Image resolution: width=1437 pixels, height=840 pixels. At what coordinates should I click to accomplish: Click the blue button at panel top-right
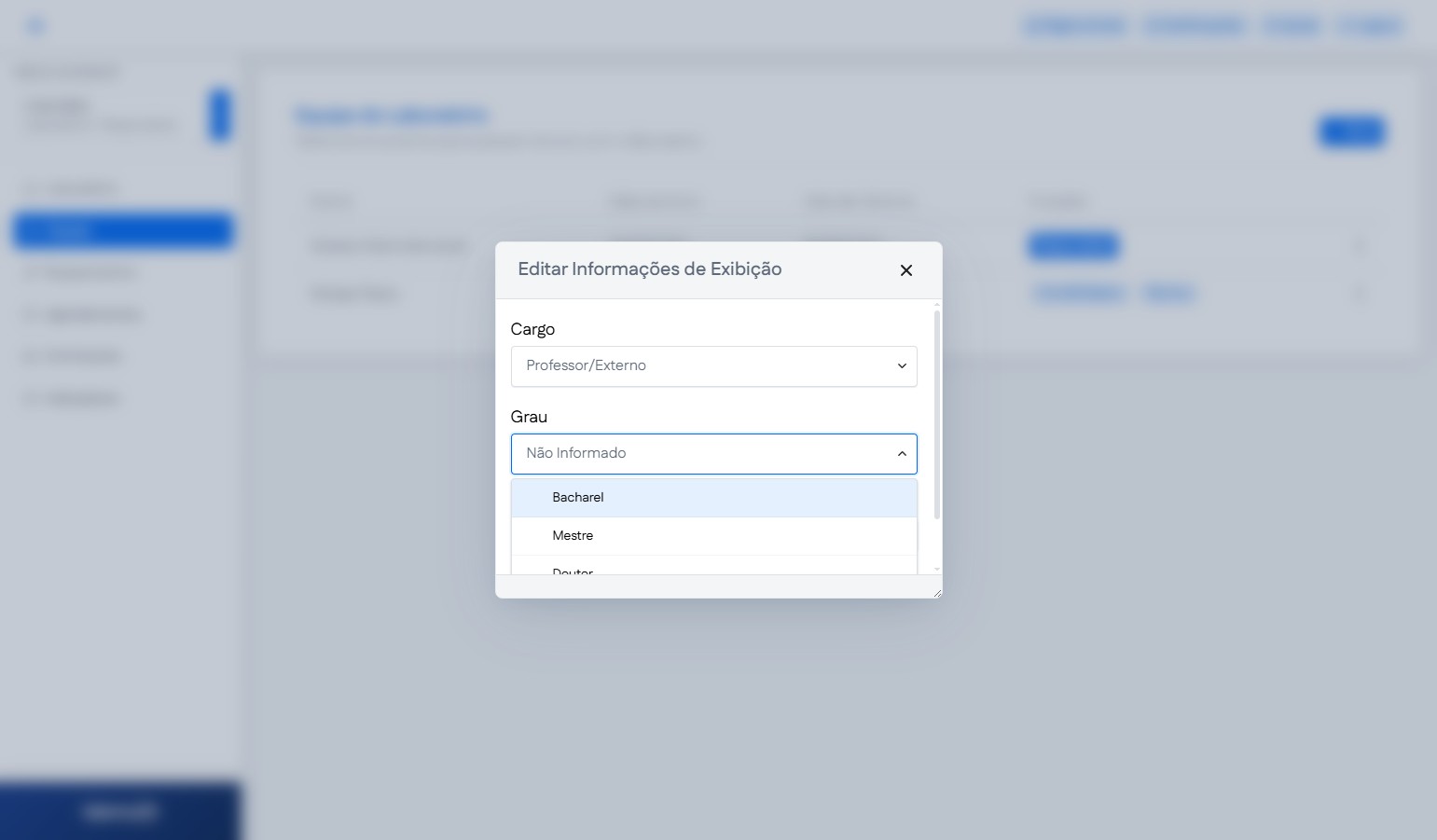click(x=1350, y=132)
